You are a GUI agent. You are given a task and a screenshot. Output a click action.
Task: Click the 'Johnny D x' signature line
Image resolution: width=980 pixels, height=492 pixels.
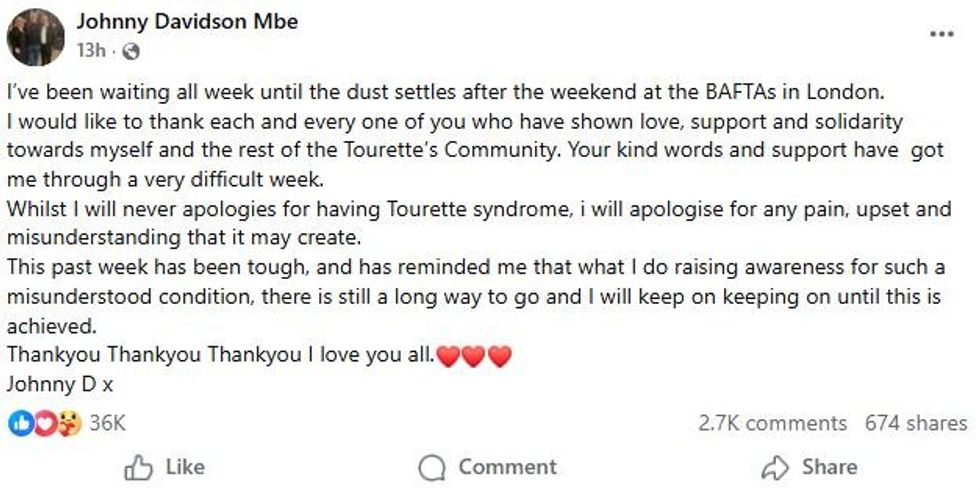pos(60,383)
